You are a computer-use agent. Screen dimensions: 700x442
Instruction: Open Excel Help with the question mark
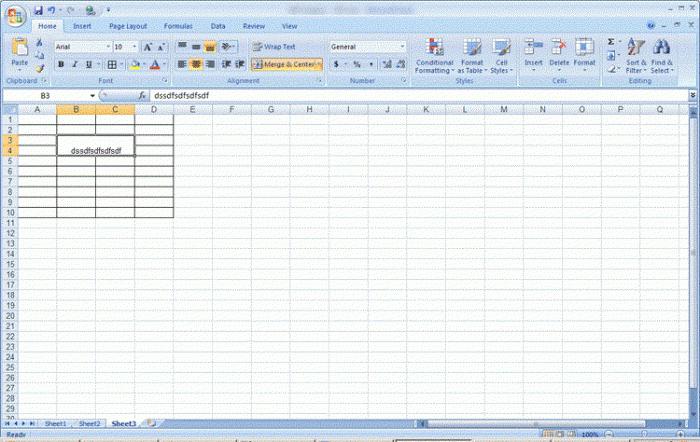click(x=651, y=25)
